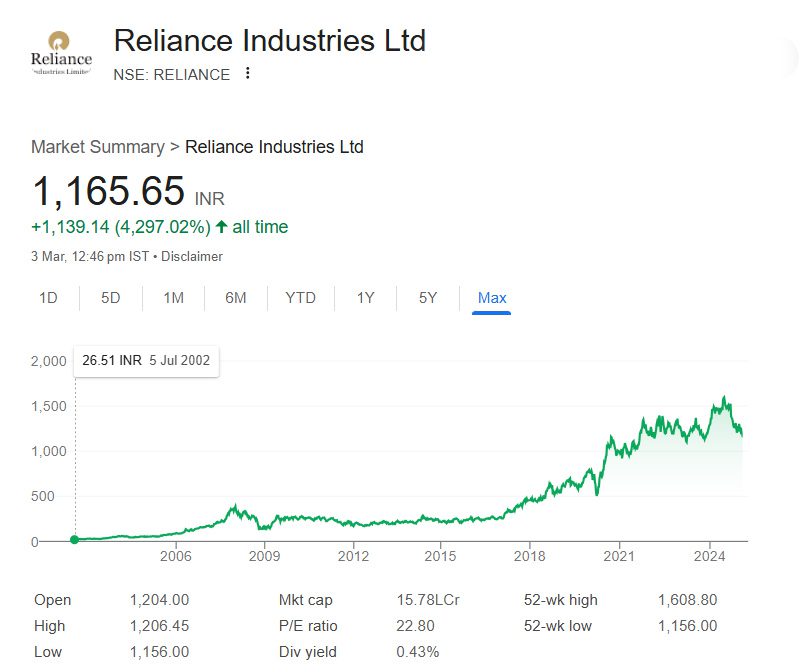This screenshot has width=807, height=672.
Task: View the 1Y stock performance
Action: pos(364,298)
